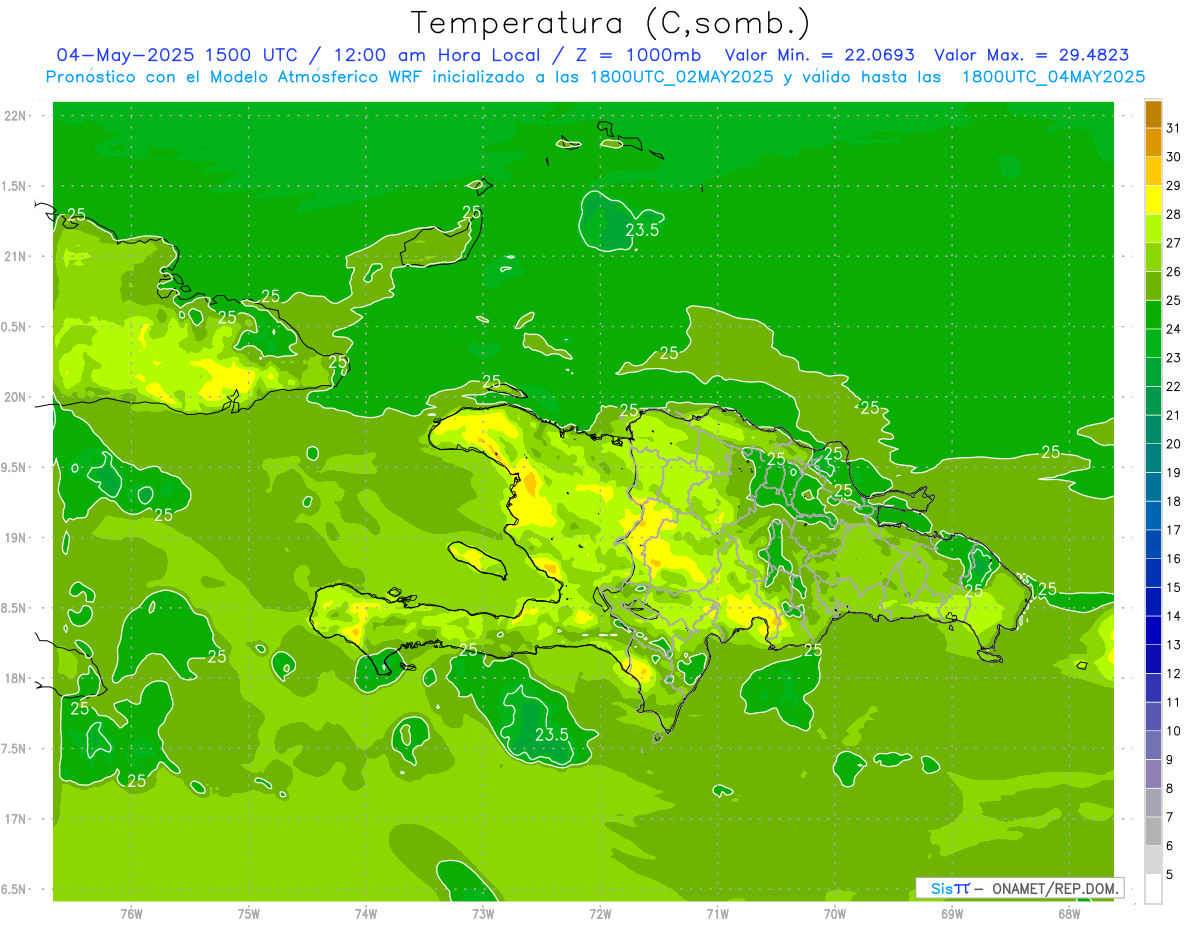Click the '21N' latitude axis label
Screen dimensions: 1200x927
point(15,257)
